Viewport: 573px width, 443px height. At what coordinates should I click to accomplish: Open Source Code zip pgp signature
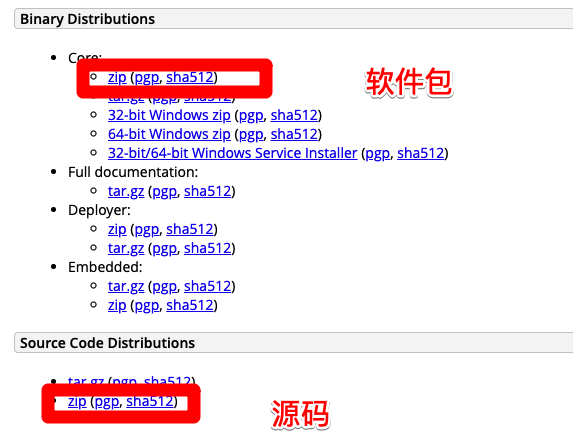click(107, 402)
